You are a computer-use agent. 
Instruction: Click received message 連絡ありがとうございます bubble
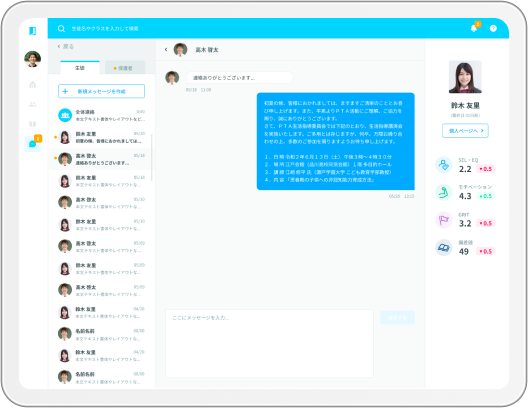tap(239, 78)
